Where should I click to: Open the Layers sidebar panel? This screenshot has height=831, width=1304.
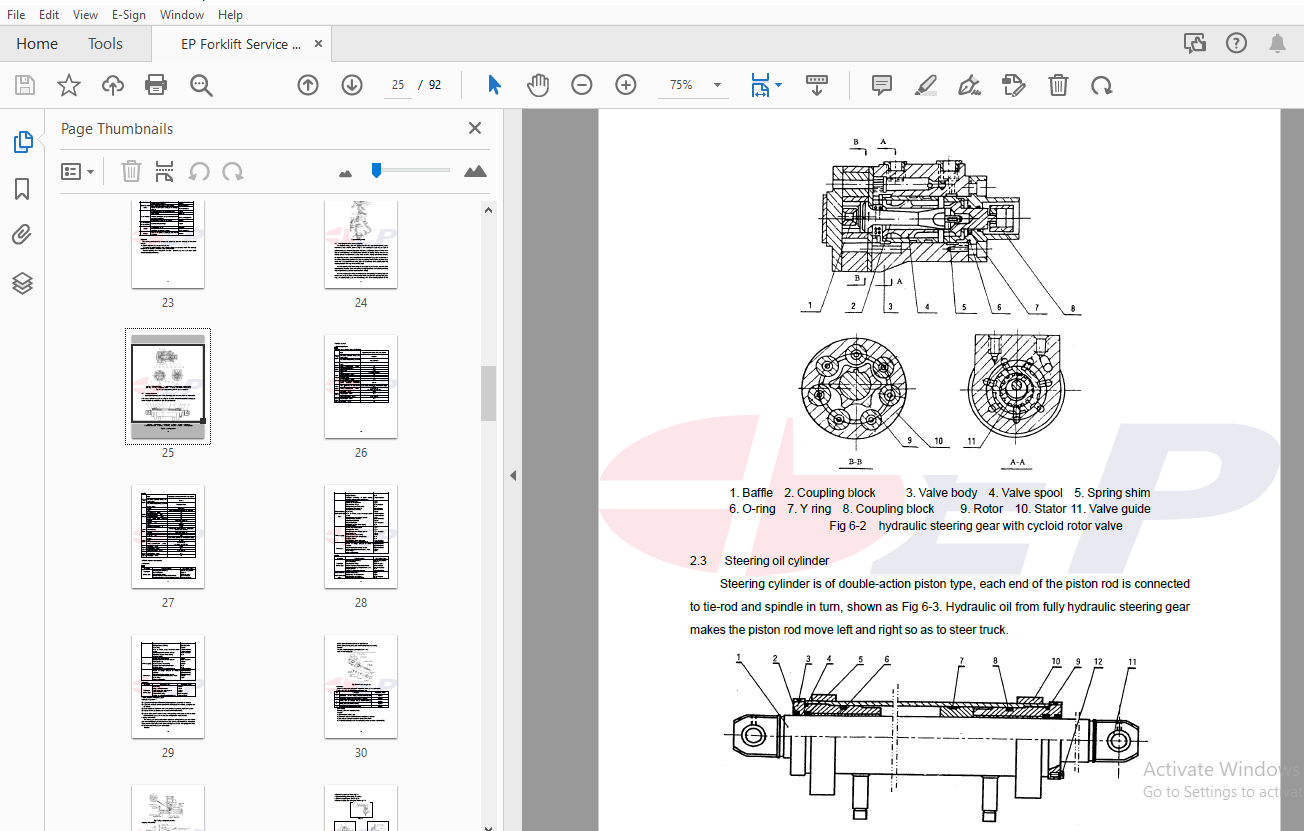pos(23,283)
